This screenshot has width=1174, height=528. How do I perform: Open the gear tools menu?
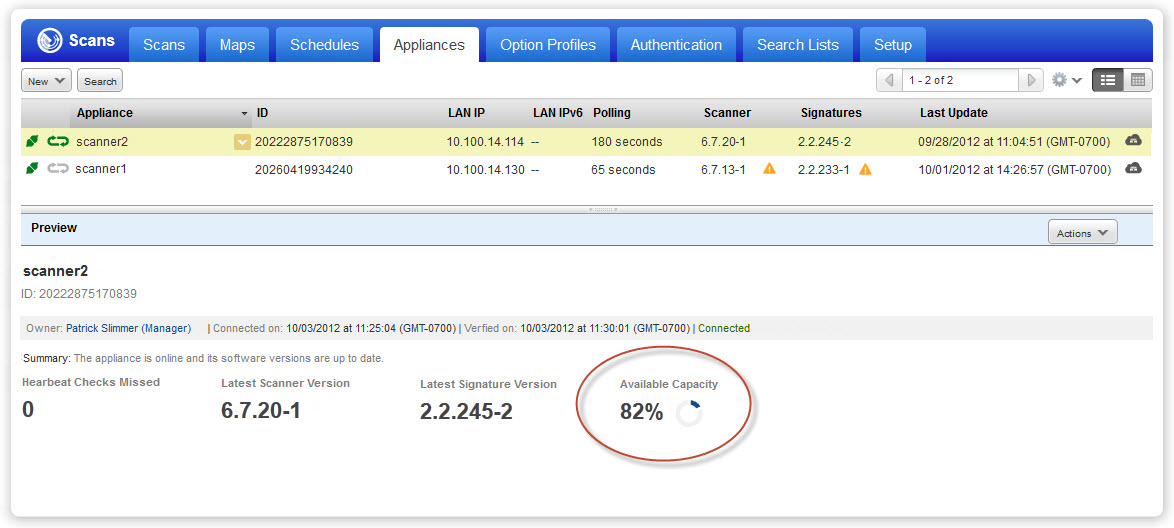[x=1066, y=80]
